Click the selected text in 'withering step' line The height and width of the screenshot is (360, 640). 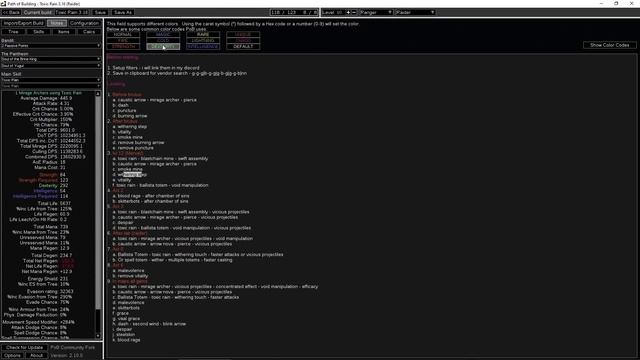coord(133,174)
